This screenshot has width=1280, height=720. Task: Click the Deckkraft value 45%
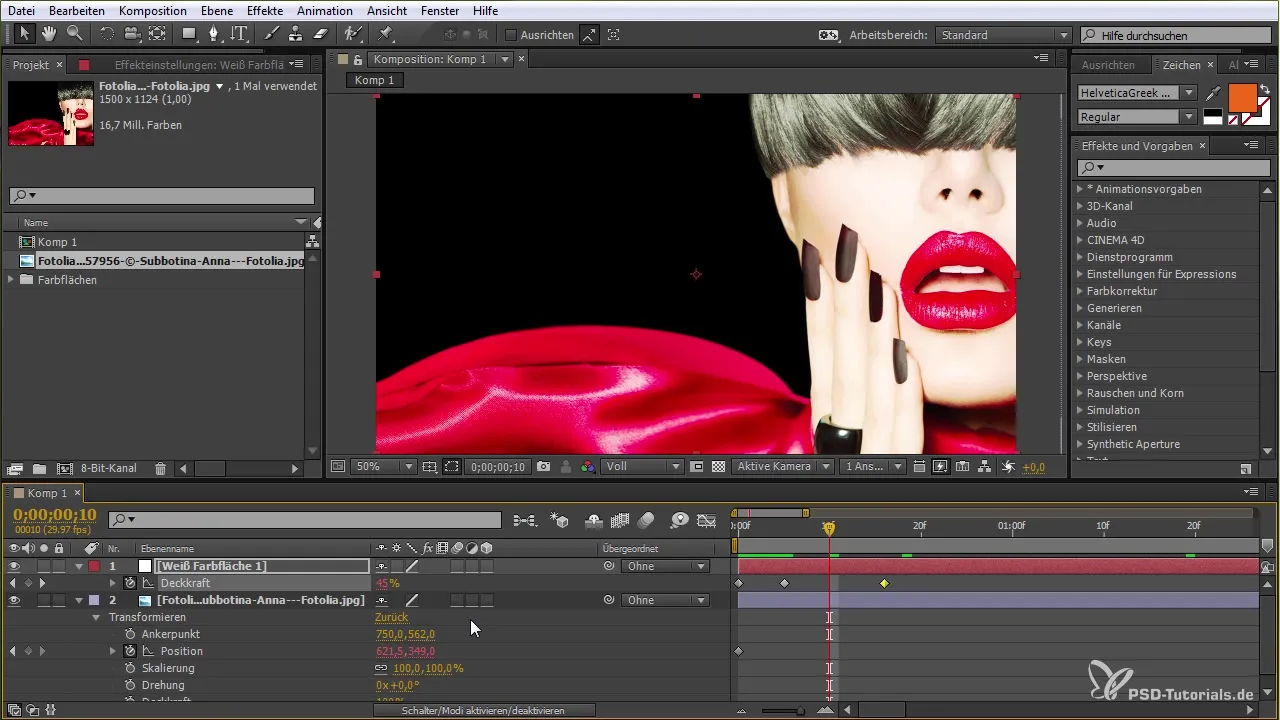pos(387,583)
